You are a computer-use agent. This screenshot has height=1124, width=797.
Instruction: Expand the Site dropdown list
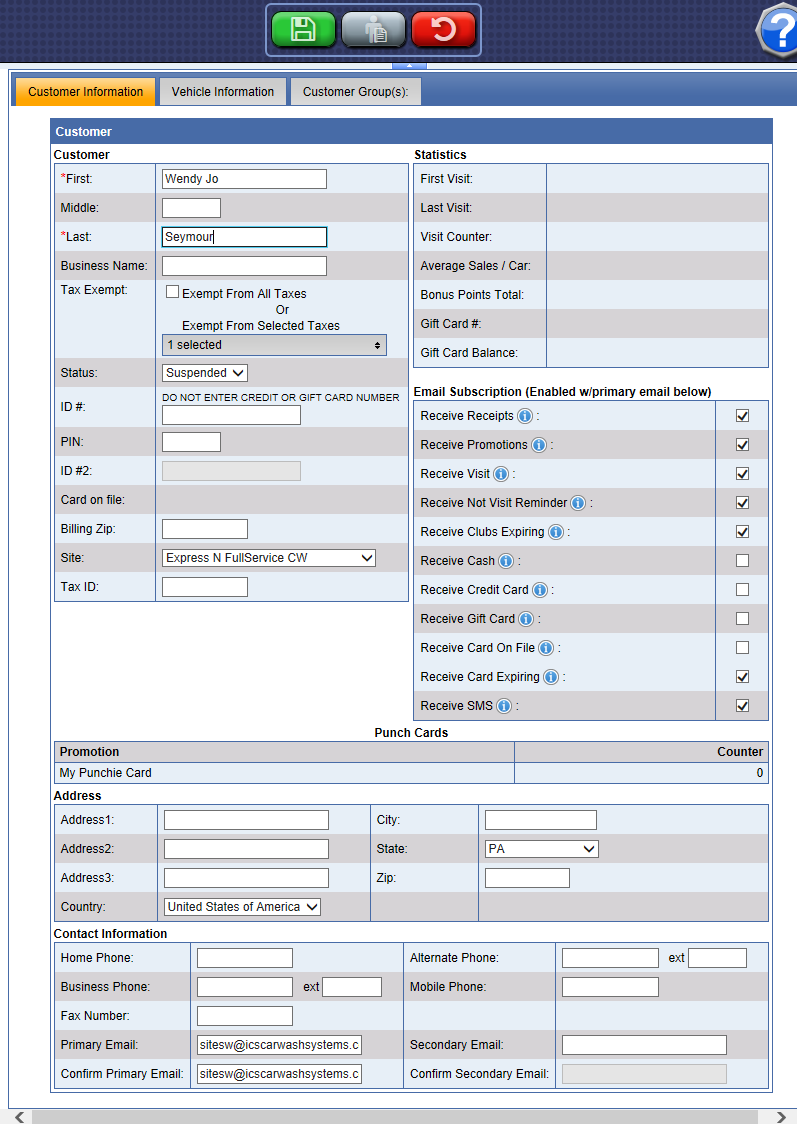[269, 558]
